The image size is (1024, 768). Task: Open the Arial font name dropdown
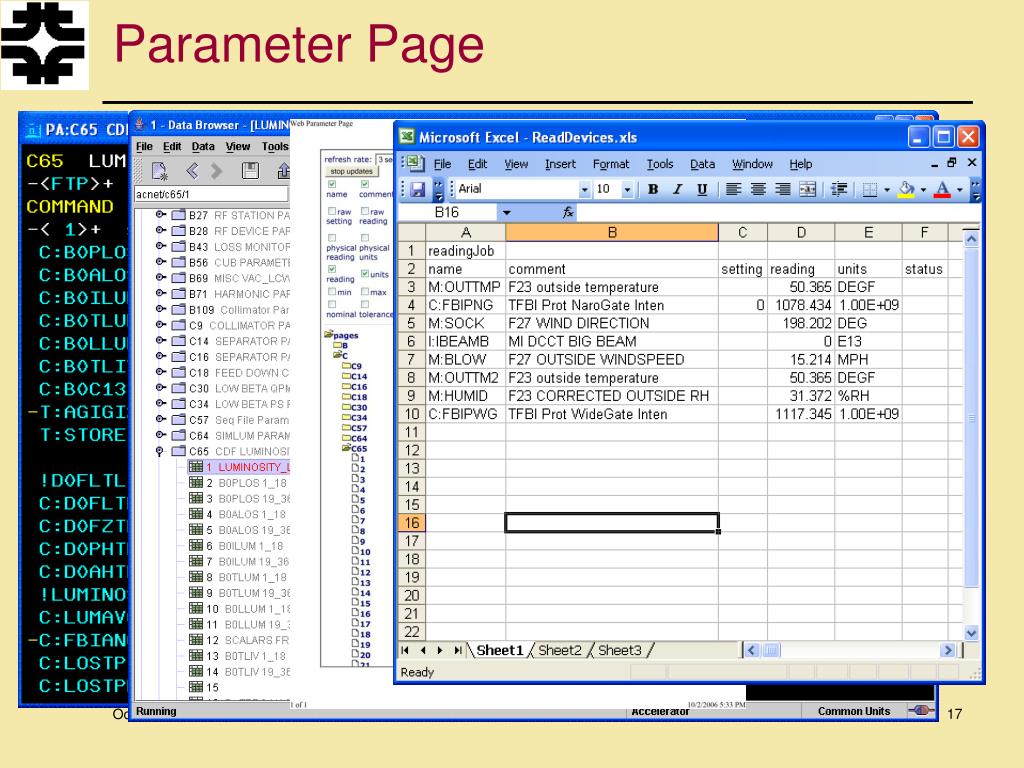(x=584, y=189)
